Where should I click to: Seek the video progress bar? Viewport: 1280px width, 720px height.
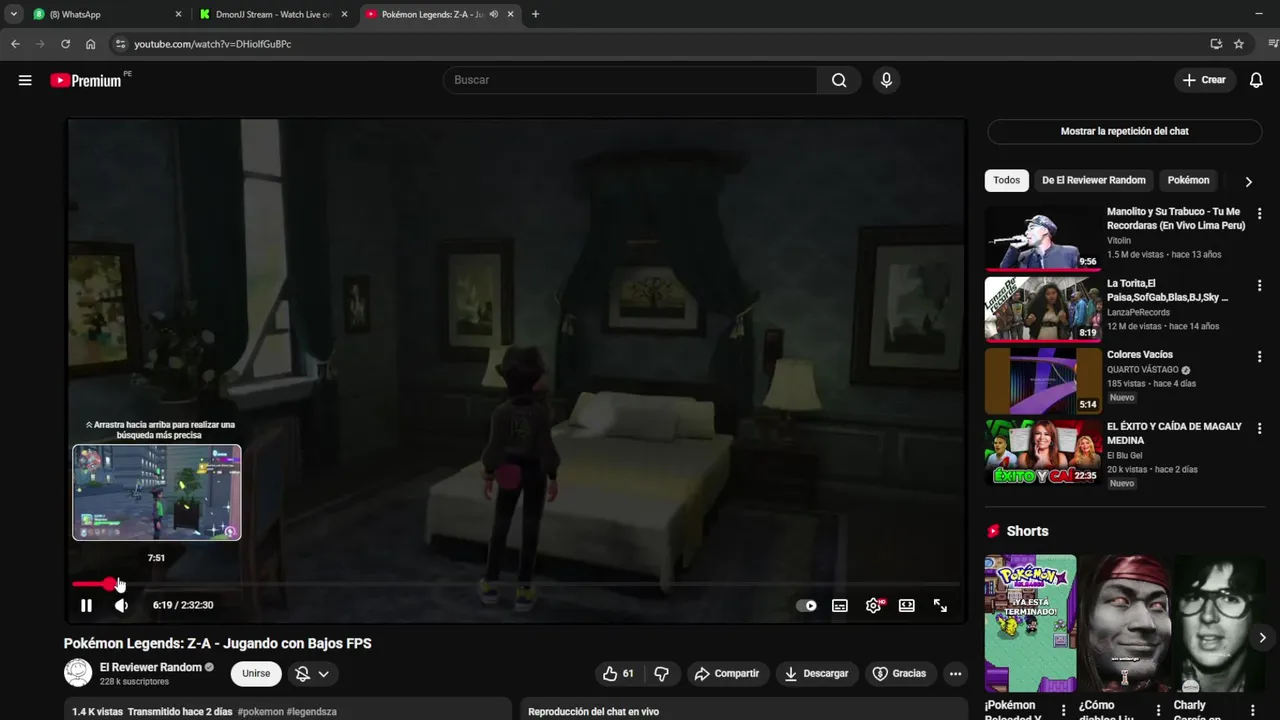pyautogui.click(x=516, y=584)
